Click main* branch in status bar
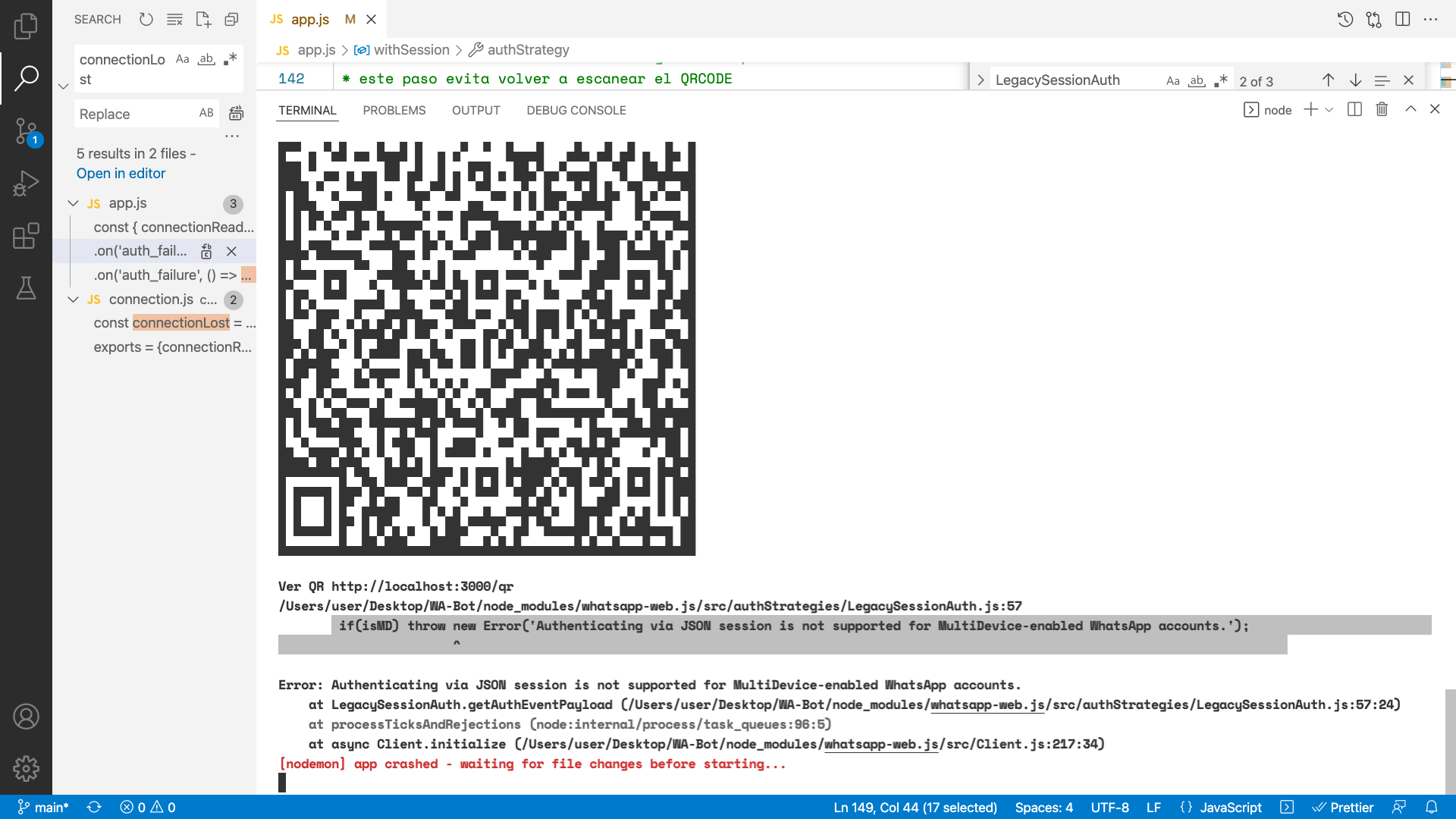 [43, 808]
